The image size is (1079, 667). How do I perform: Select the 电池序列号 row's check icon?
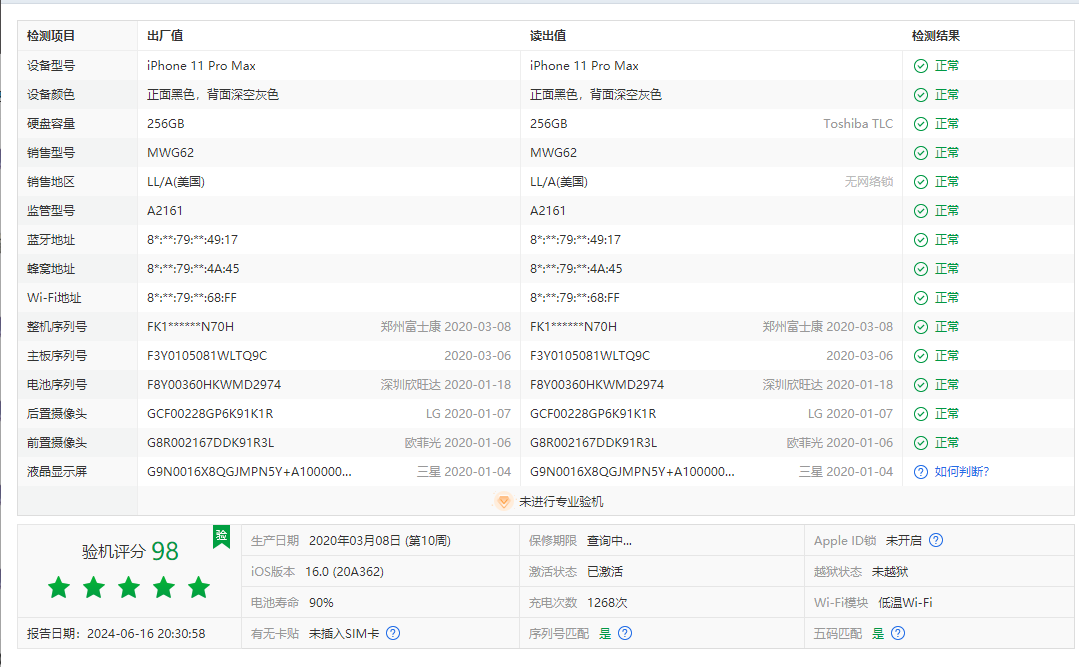pos(921,385)
